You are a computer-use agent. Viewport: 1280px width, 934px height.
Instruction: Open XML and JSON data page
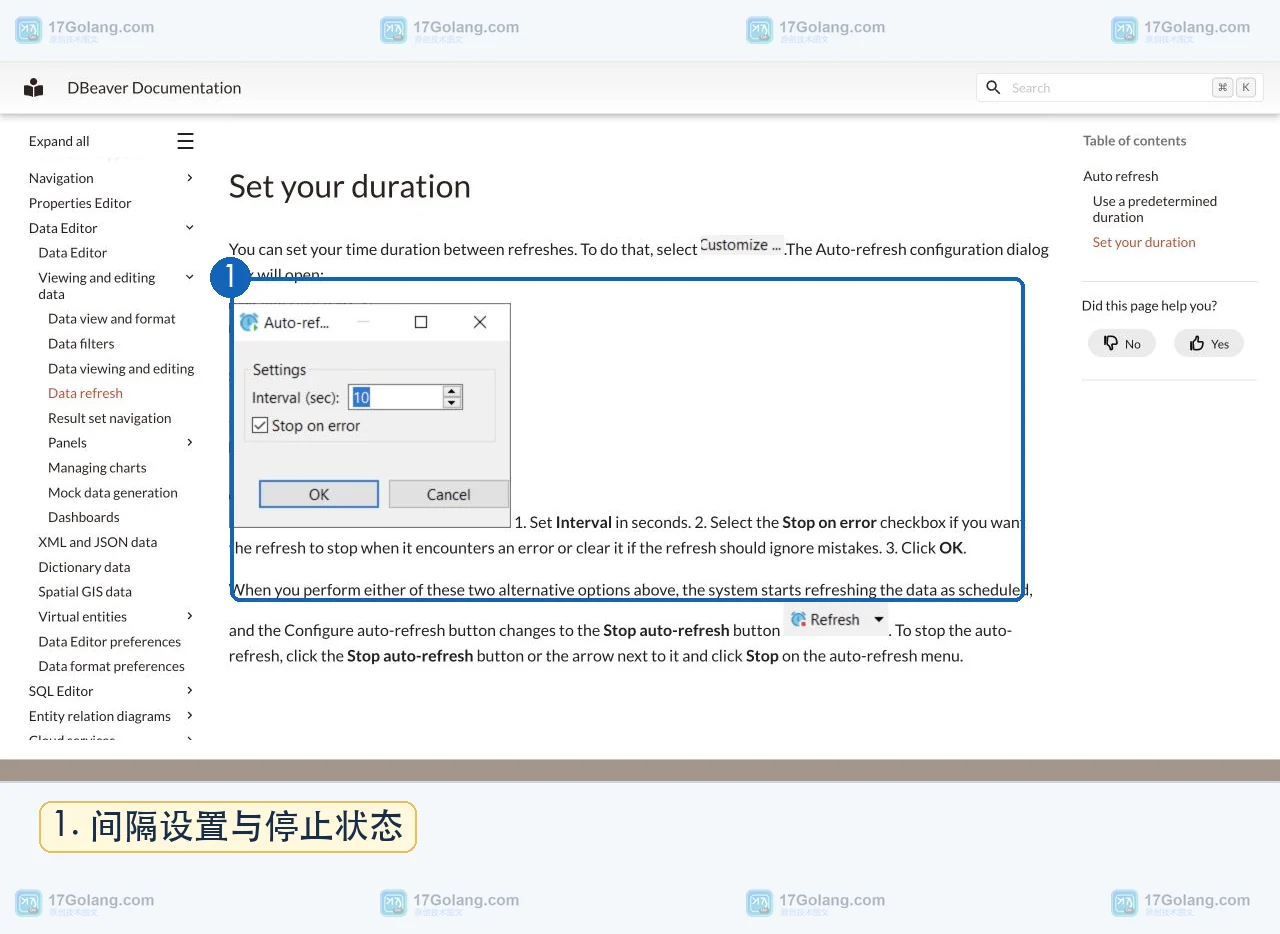click(x=98, y=542)
